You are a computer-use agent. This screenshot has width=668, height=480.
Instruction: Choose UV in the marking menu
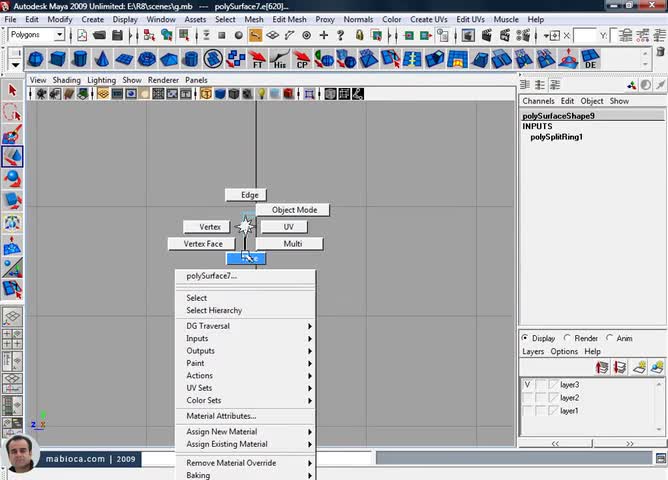pos(284,227)
